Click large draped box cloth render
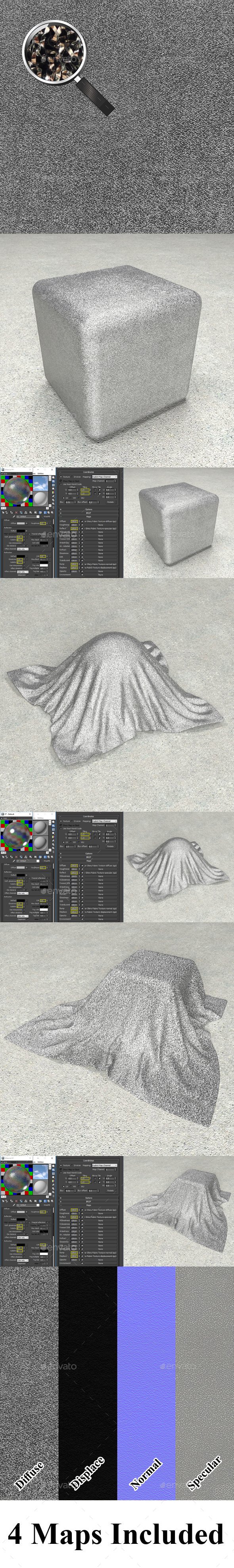Screen dimensions: 234x1568 tap(117, 1039)
